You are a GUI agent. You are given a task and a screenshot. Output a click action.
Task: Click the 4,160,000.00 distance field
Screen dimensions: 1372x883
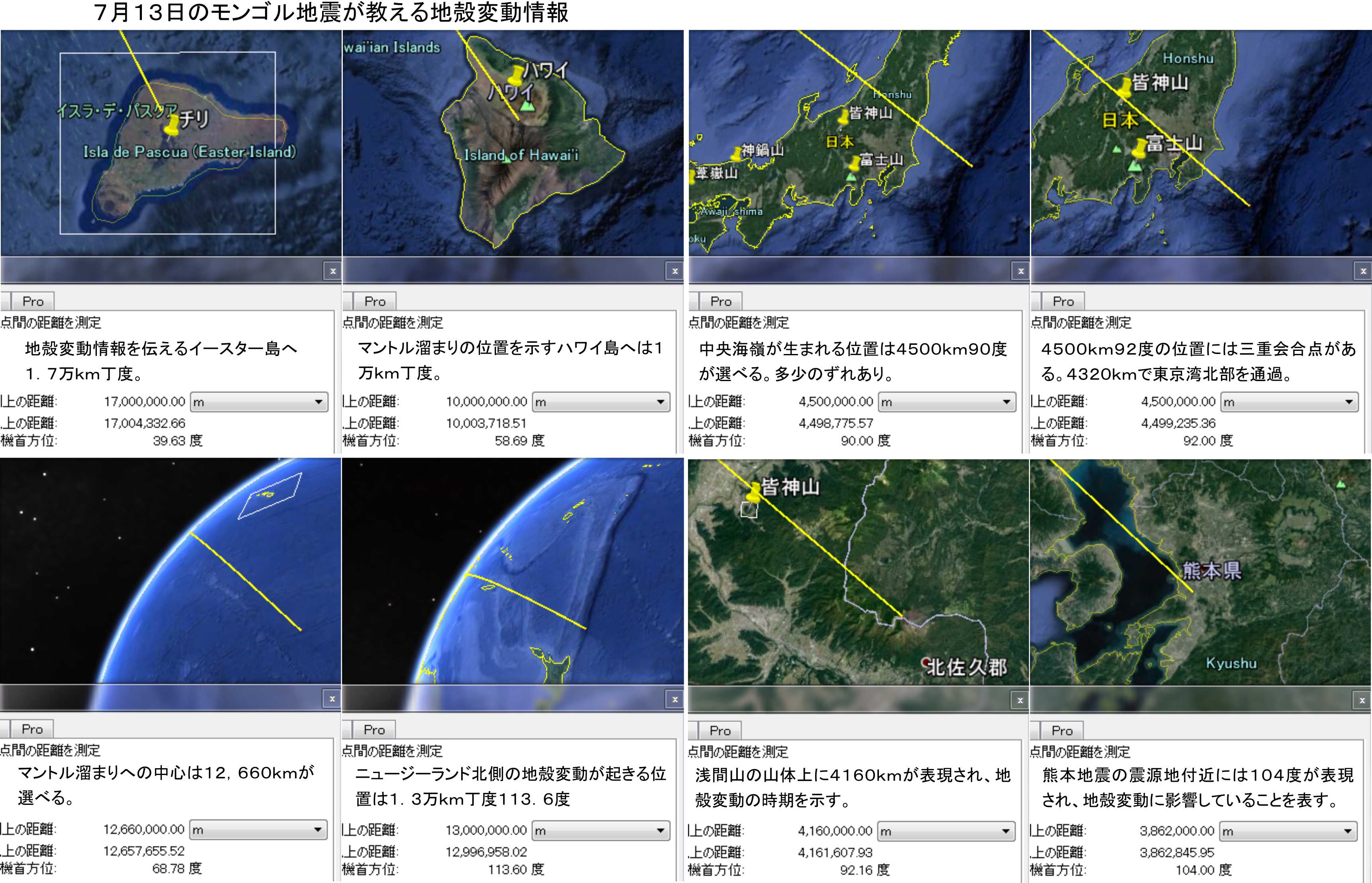click(835, 831)
